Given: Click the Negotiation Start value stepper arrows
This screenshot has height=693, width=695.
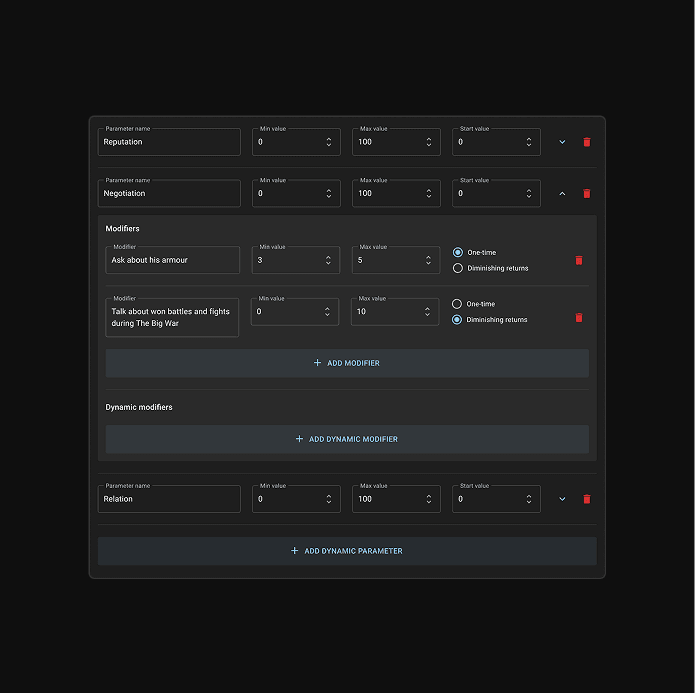Looking at the screenshot, I should pos(529,194).
